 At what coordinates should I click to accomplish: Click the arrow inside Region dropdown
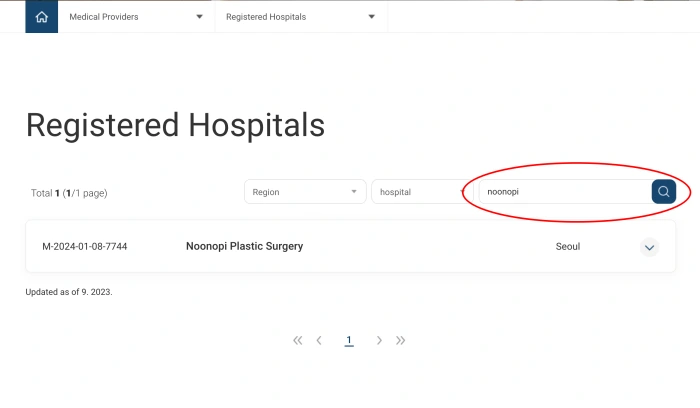(353, 192)
